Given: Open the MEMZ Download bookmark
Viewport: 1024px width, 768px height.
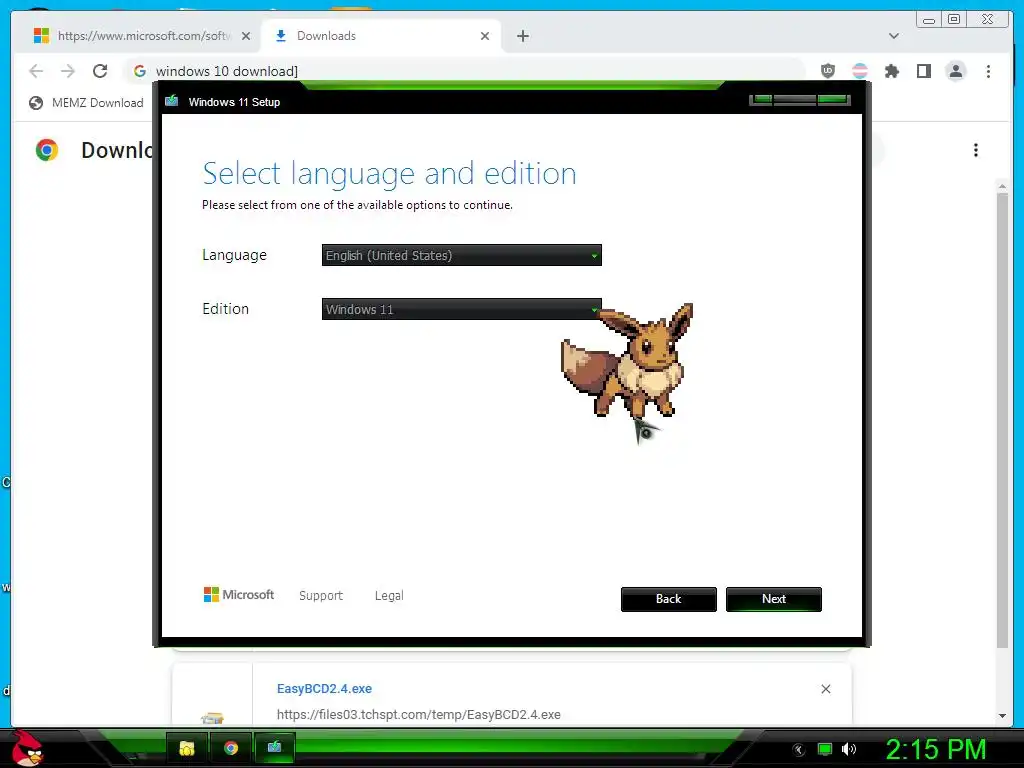Looking at the screenshot, I should tap(86, 103).
